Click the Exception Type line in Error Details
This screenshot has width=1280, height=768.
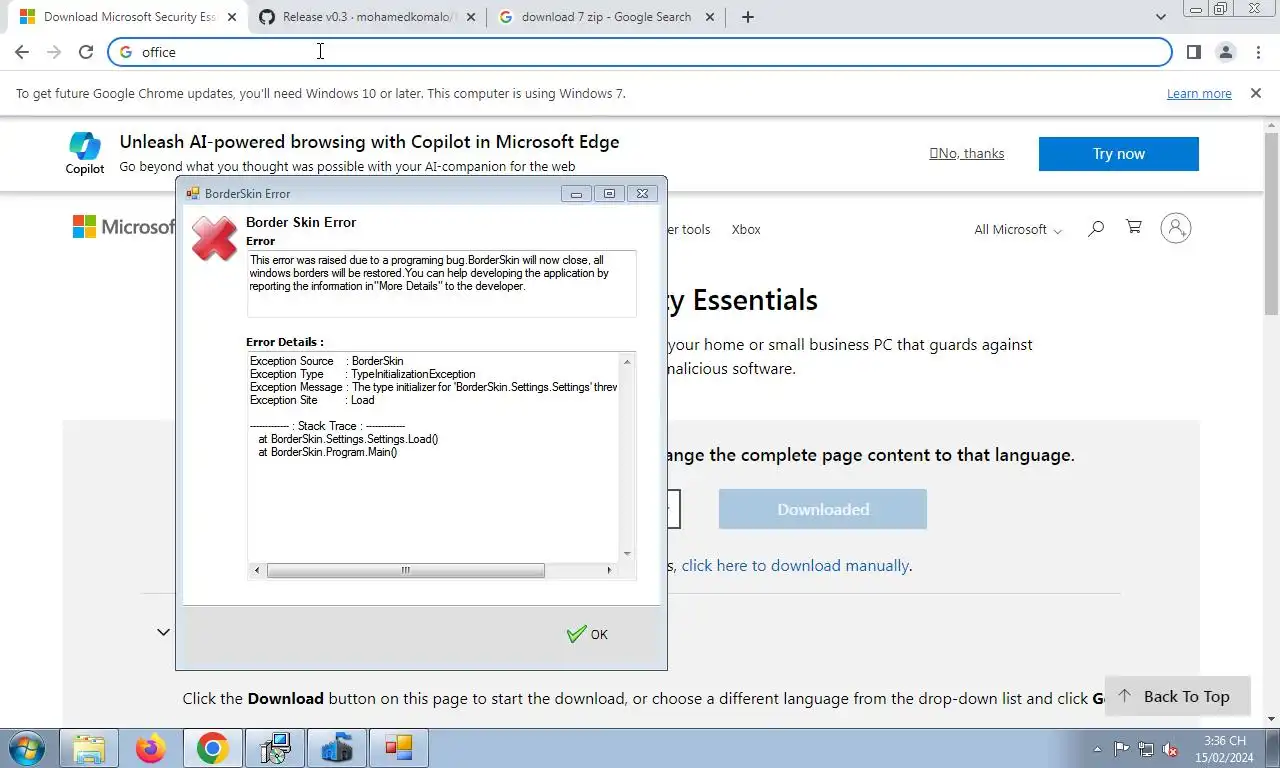363,374
